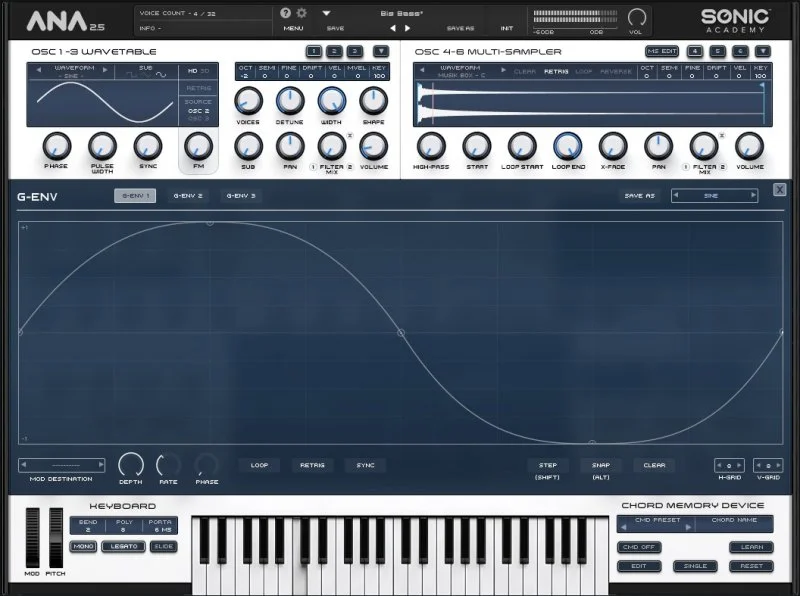Image resolution: width=800 pixels, height=596 pixels.
Task: Select next mod destination arrow
Action: tap(101, 464)
